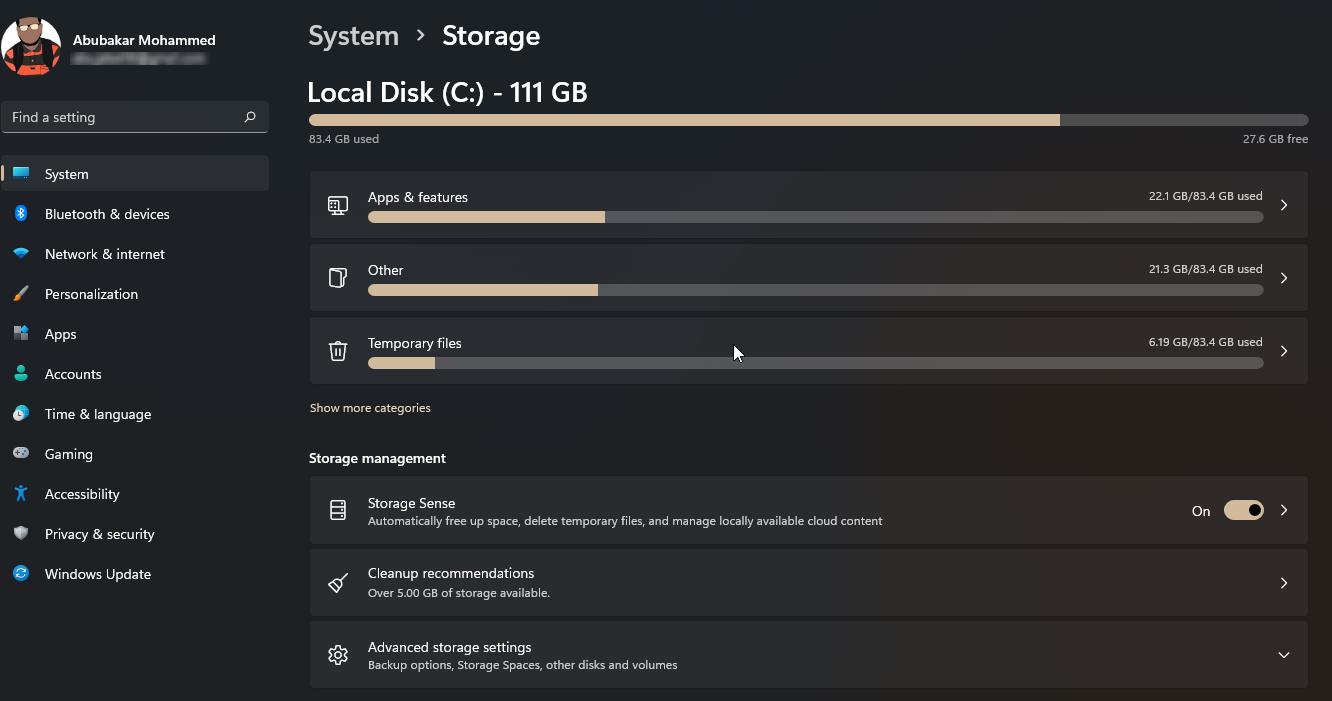The width and height of the screenshot is (1332, 701).
Task: Click the Accessibility figure icon
Action: tap(21, 494)
